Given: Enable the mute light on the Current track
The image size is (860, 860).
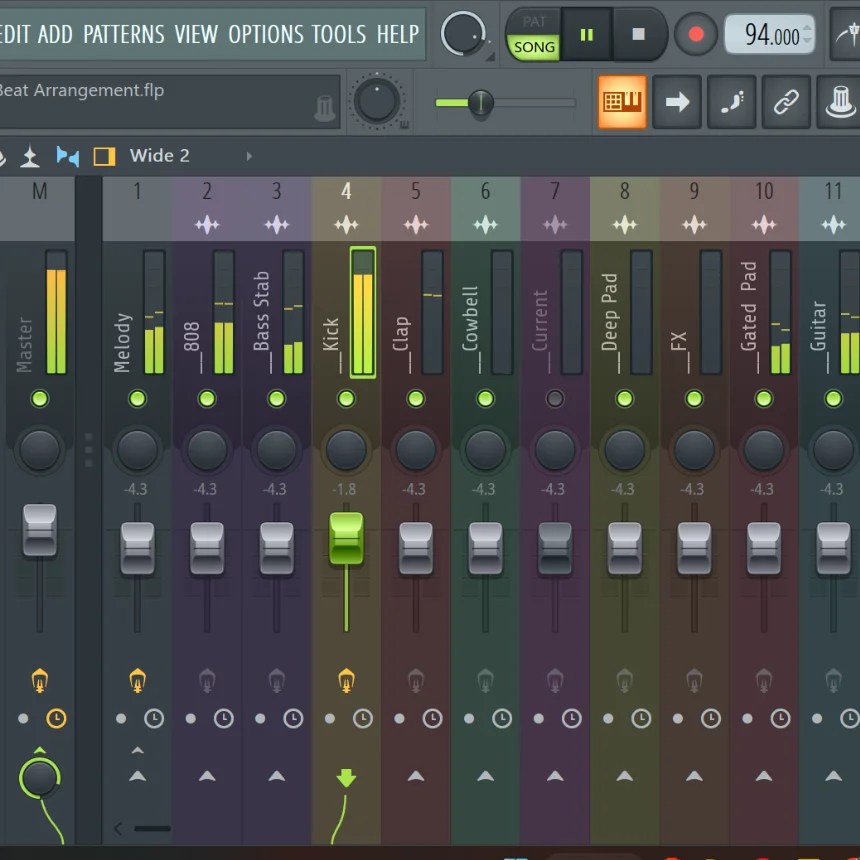Looking at the screenshot, I should click(554, 398).
